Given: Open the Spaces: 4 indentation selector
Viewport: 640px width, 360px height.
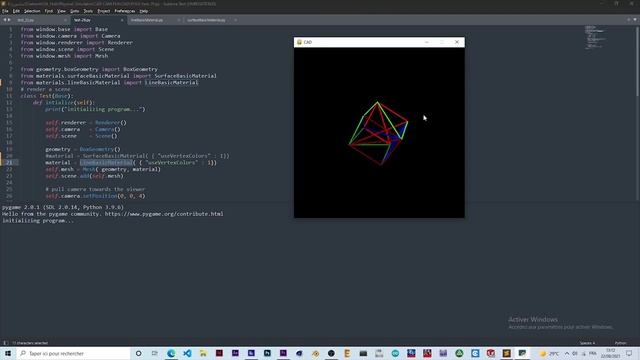Looking at the screenshot, I should pos(587,343).
